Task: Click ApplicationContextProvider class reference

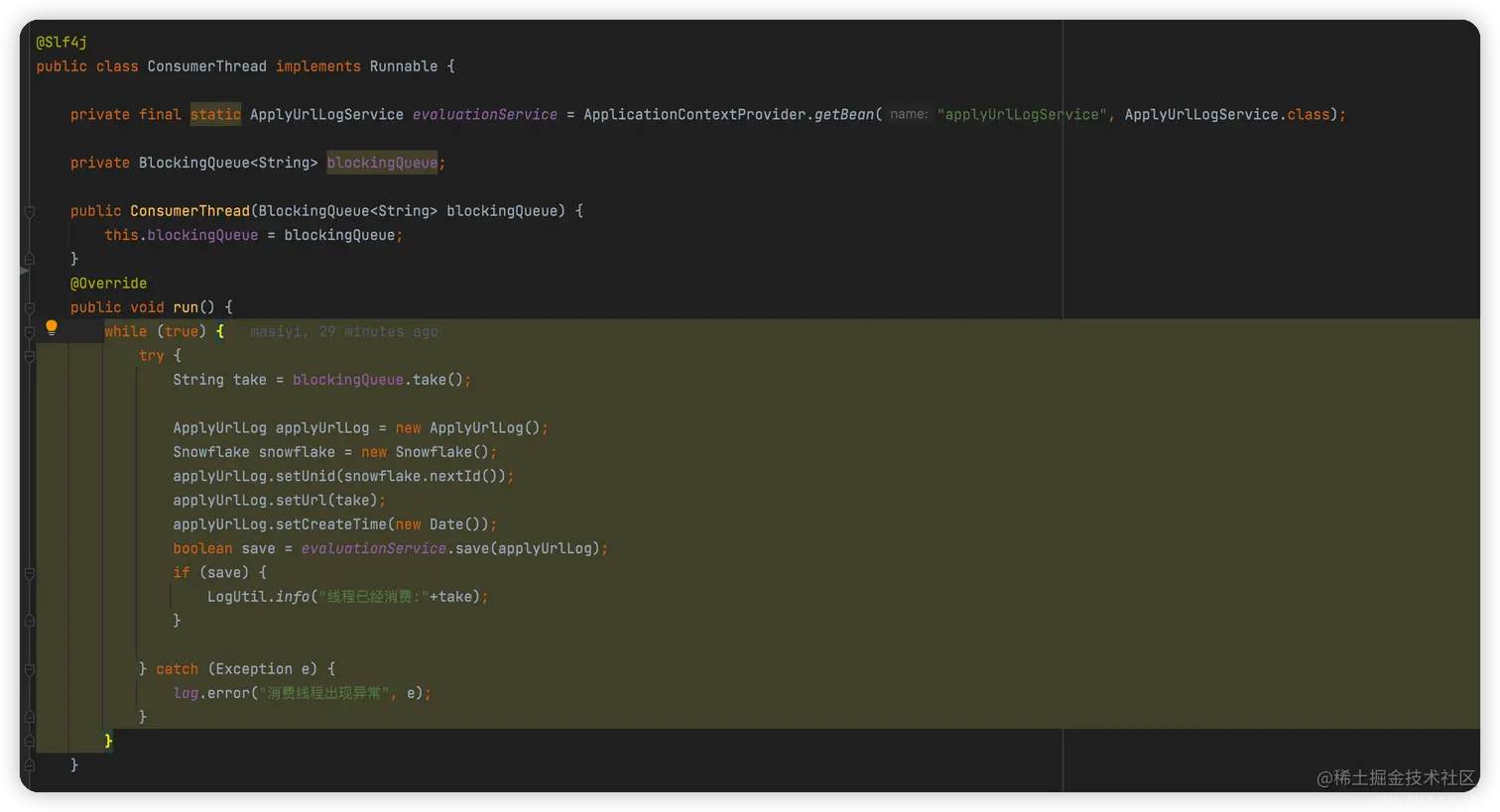Action: [x=694, y=115]
